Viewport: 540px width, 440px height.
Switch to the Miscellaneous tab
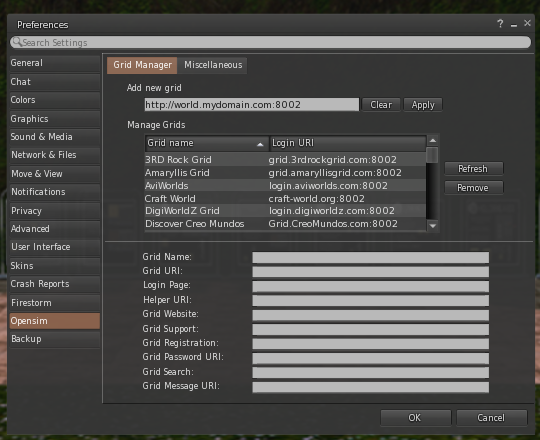(213, 65)
